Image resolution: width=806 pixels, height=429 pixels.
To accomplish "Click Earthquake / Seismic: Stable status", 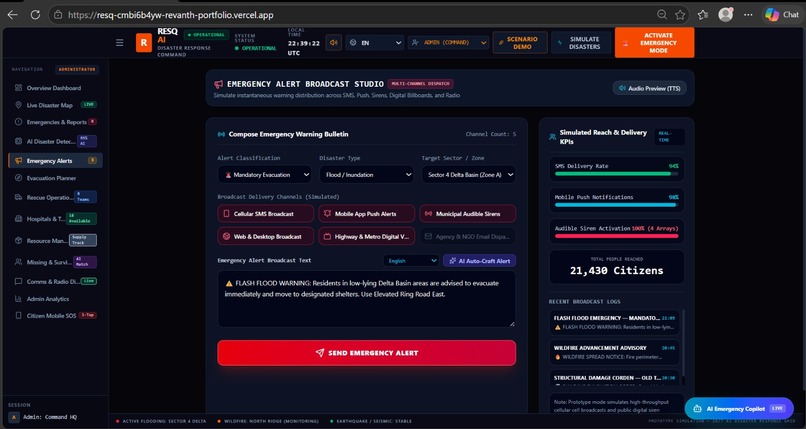I will click(371, 421).
